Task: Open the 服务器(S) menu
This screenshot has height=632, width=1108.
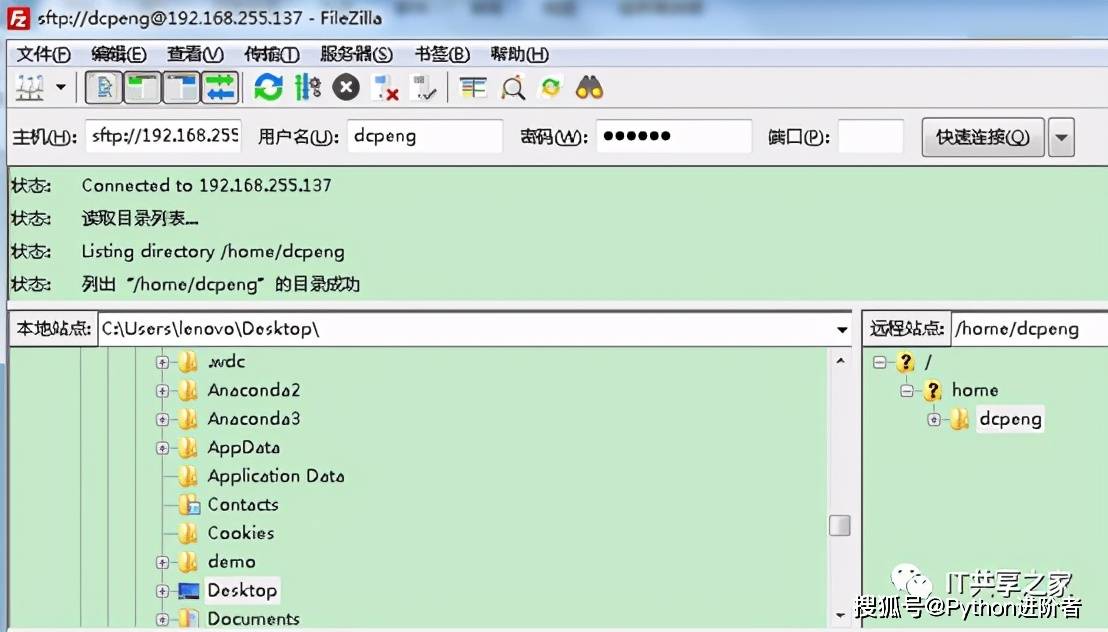Action: (356, 54)
